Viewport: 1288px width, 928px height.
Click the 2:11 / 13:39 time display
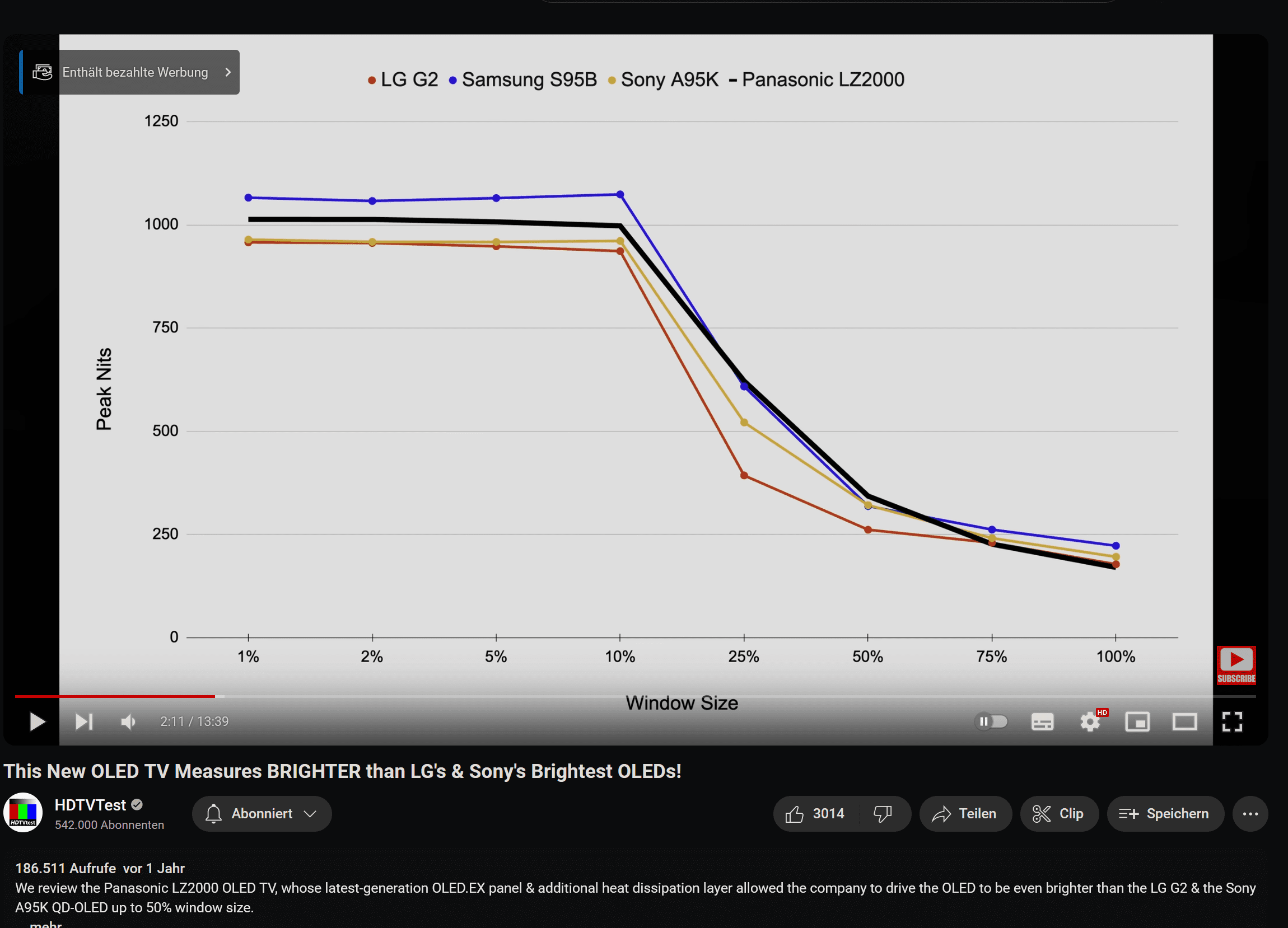[194, 721]
